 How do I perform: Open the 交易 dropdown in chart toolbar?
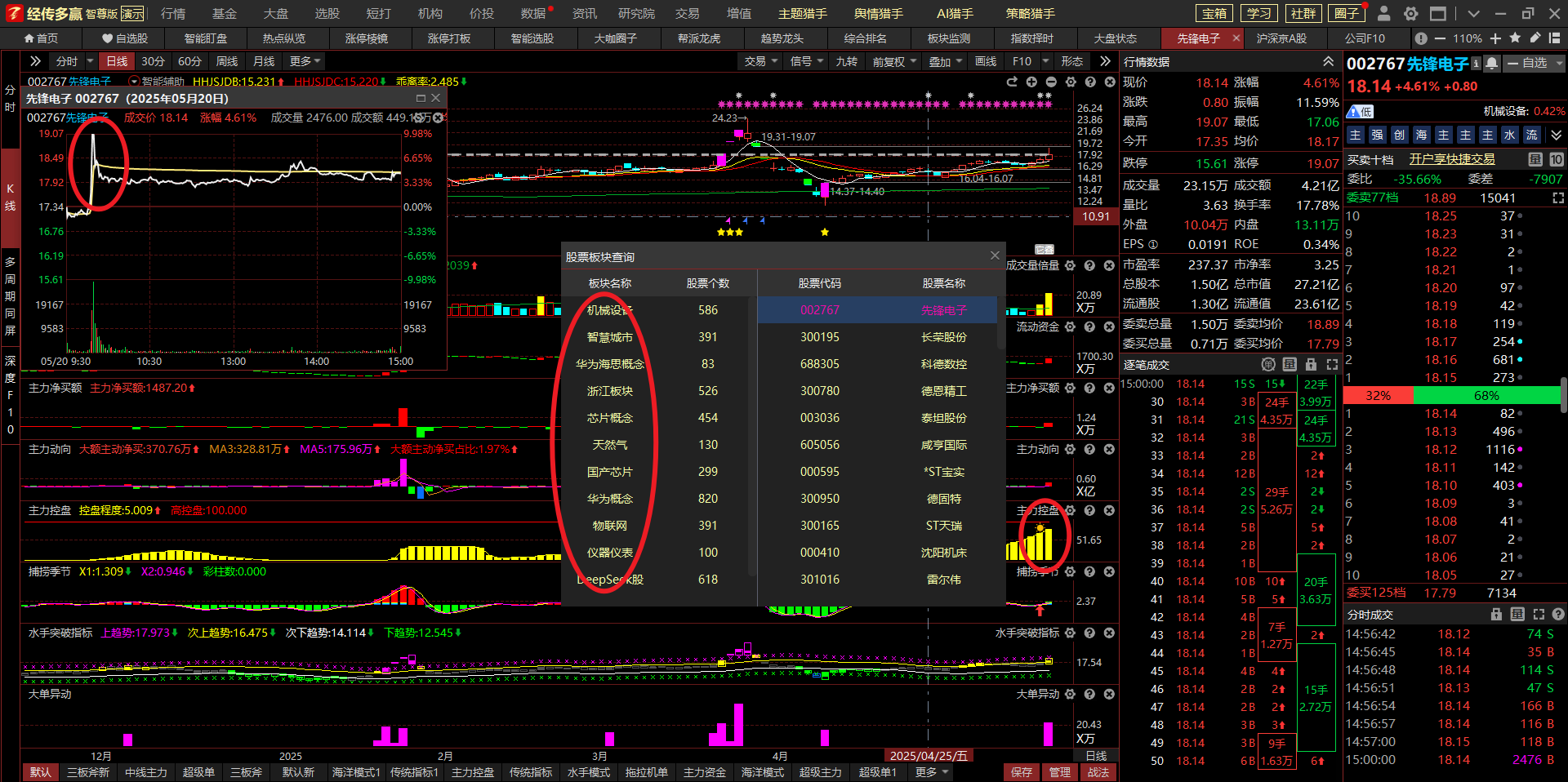tap(761, 61)
